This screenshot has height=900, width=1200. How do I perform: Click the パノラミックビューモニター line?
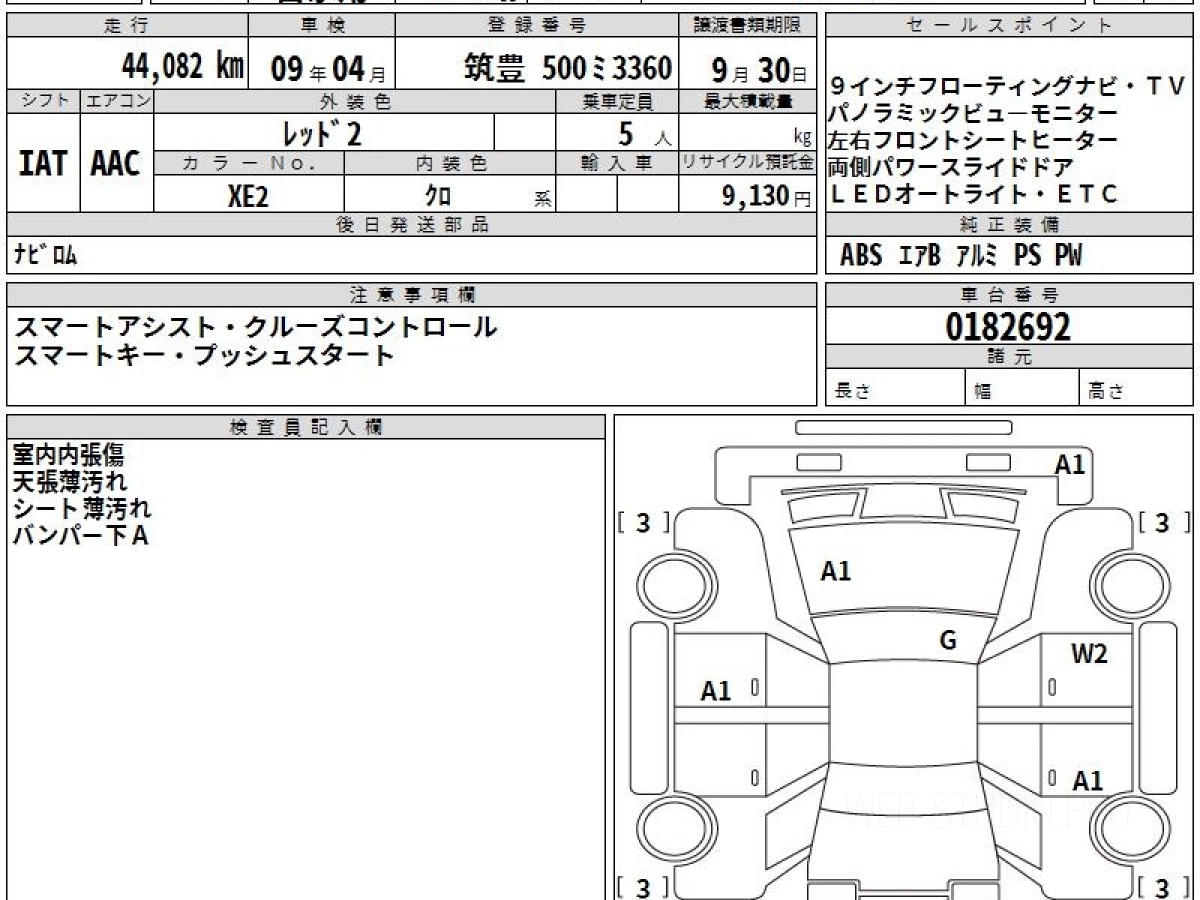[x=973, y=114]
